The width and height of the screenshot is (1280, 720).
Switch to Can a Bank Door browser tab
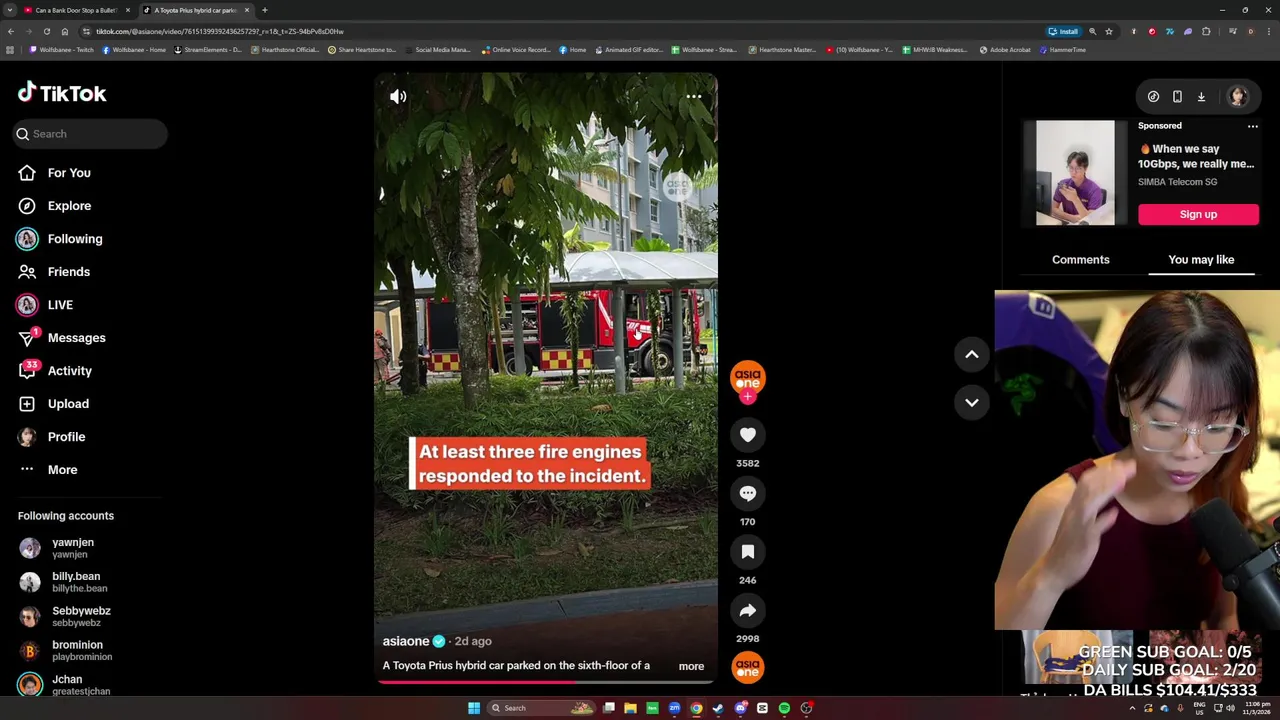76,10
